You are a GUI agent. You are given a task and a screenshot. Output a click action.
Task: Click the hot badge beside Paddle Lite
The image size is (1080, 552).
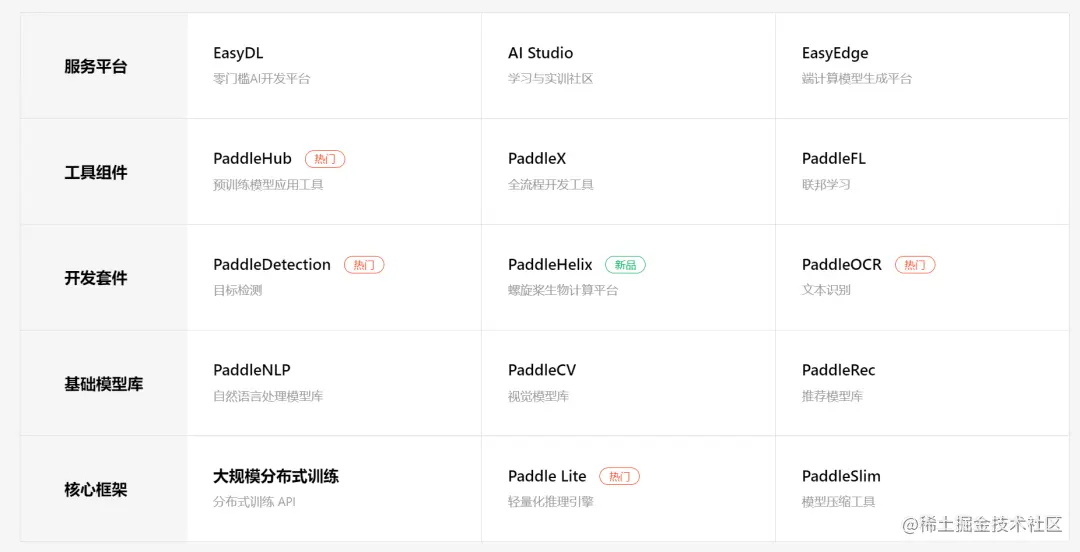tap(620, 476)
